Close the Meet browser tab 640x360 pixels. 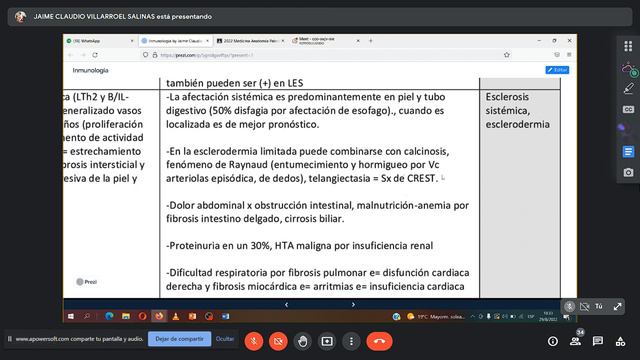pyautogui.click(x=358, y=41)
